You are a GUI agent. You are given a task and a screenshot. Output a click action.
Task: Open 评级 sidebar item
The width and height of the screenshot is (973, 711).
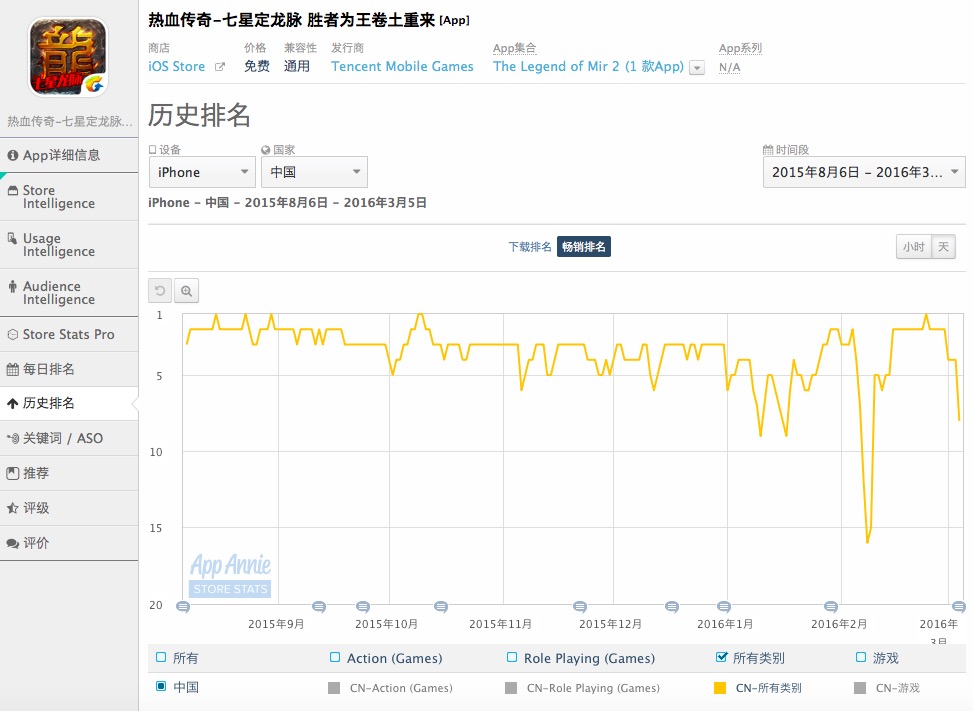coord(69,508)
